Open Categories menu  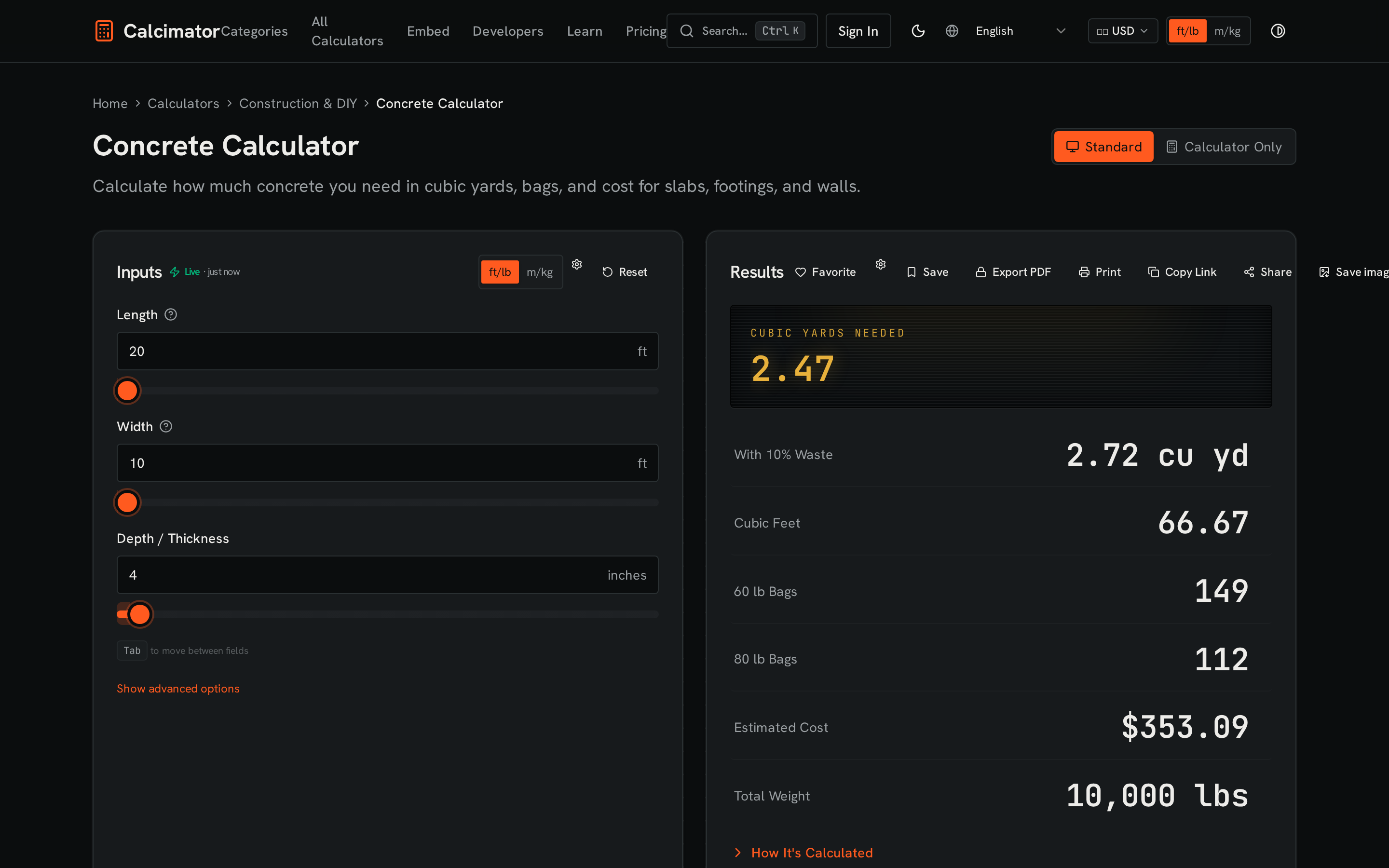pos(254,31)
